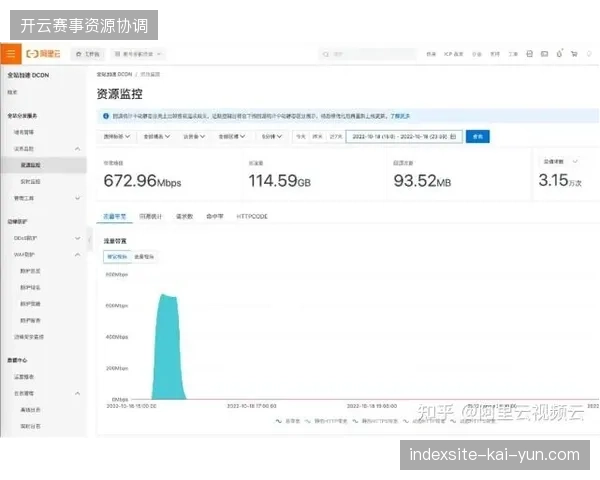Open 域名管理 in the sidebar

pyautogui.click(x=24, y=132)
